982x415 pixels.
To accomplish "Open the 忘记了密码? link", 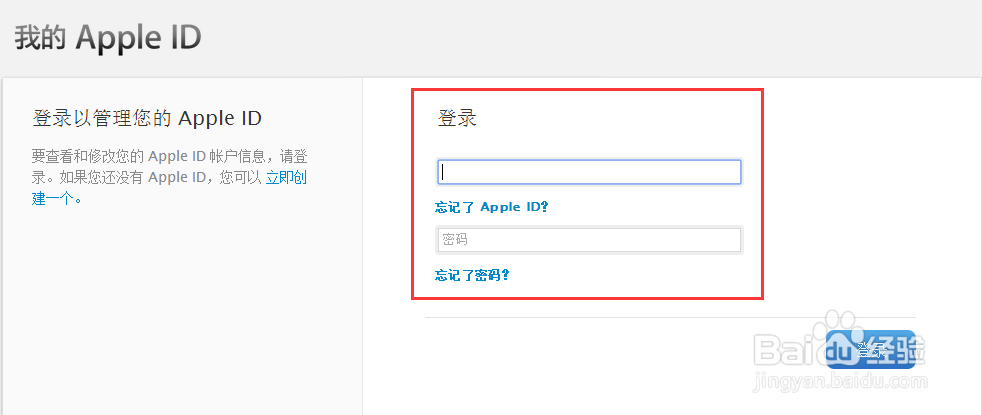I will (472, 275).
